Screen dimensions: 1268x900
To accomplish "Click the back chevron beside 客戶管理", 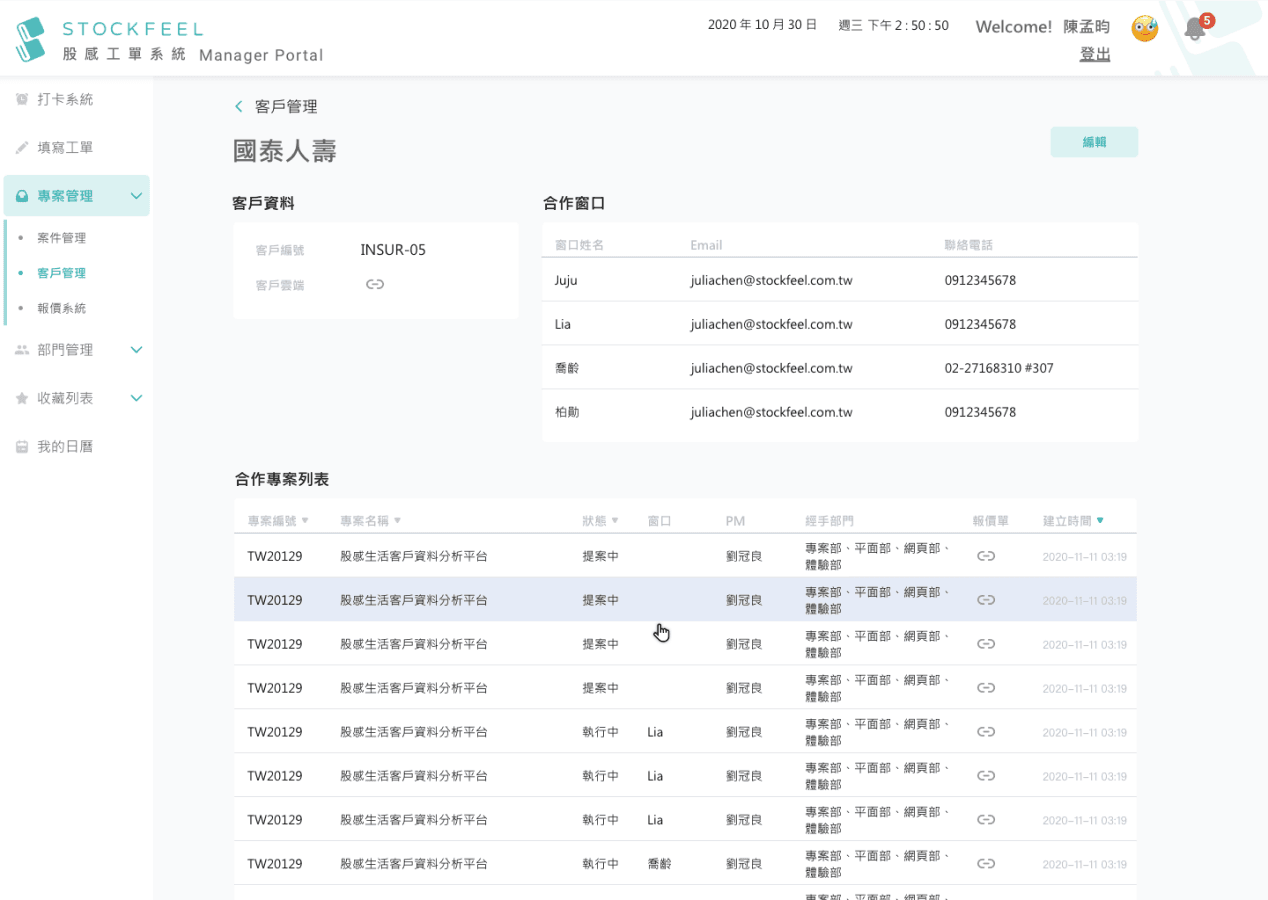I will (x=238, y=107).
